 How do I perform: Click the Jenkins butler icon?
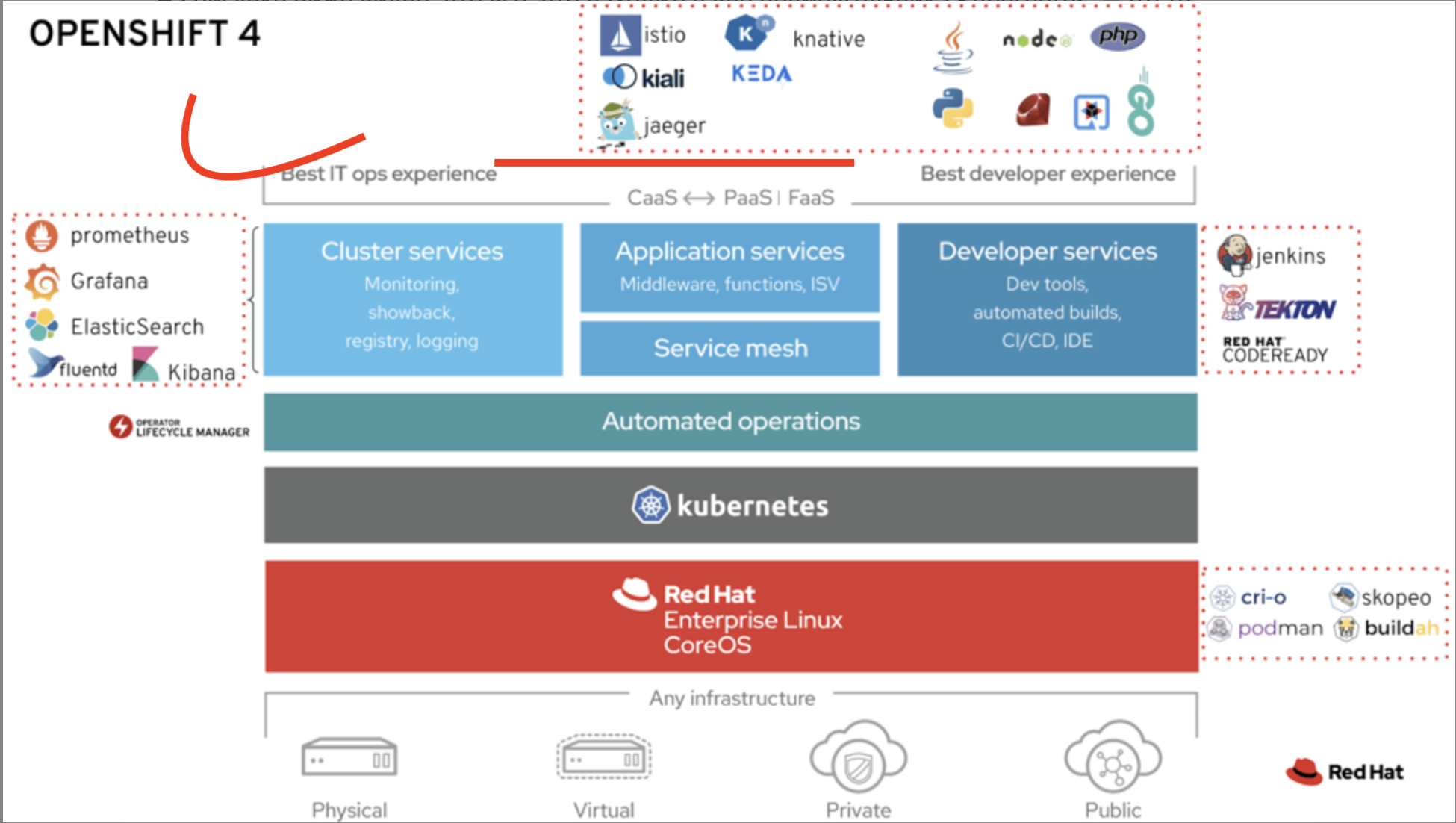pyautogui.click(x=1234, y=255)
